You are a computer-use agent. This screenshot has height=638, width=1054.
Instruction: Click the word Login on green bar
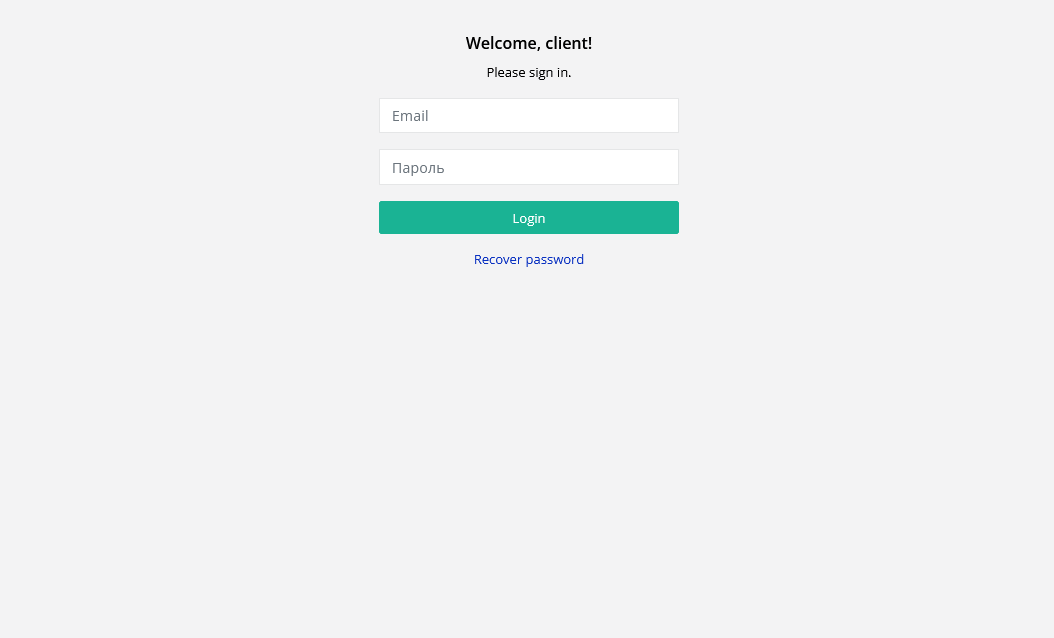tap(528, 218)
